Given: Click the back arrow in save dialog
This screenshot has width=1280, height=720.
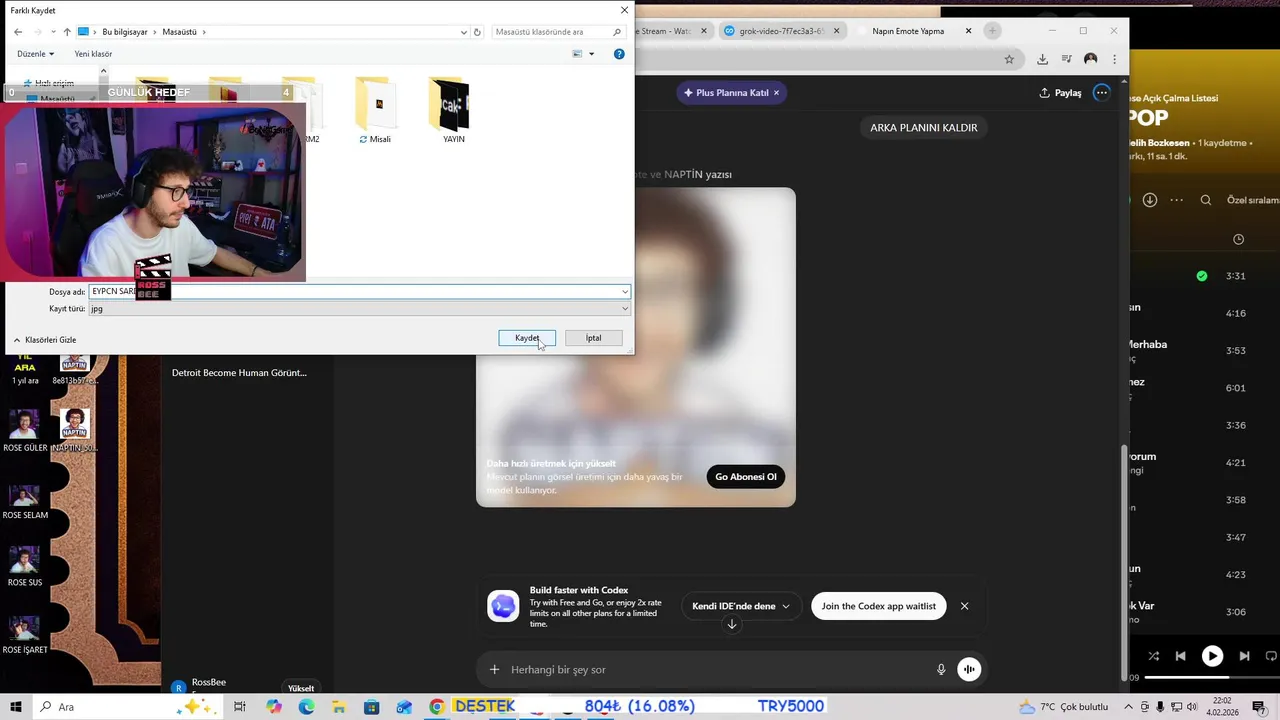Looking at the screenshot, I should click(18, 32).
